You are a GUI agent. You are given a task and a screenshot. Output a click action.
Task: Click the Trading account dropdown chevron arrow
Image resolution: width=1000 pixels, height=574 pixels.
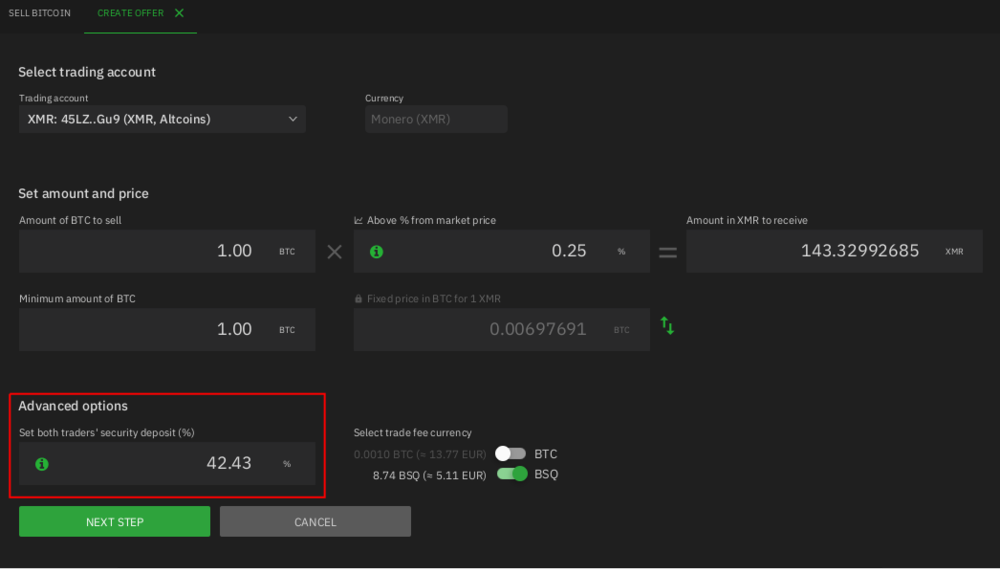[293, 119]
